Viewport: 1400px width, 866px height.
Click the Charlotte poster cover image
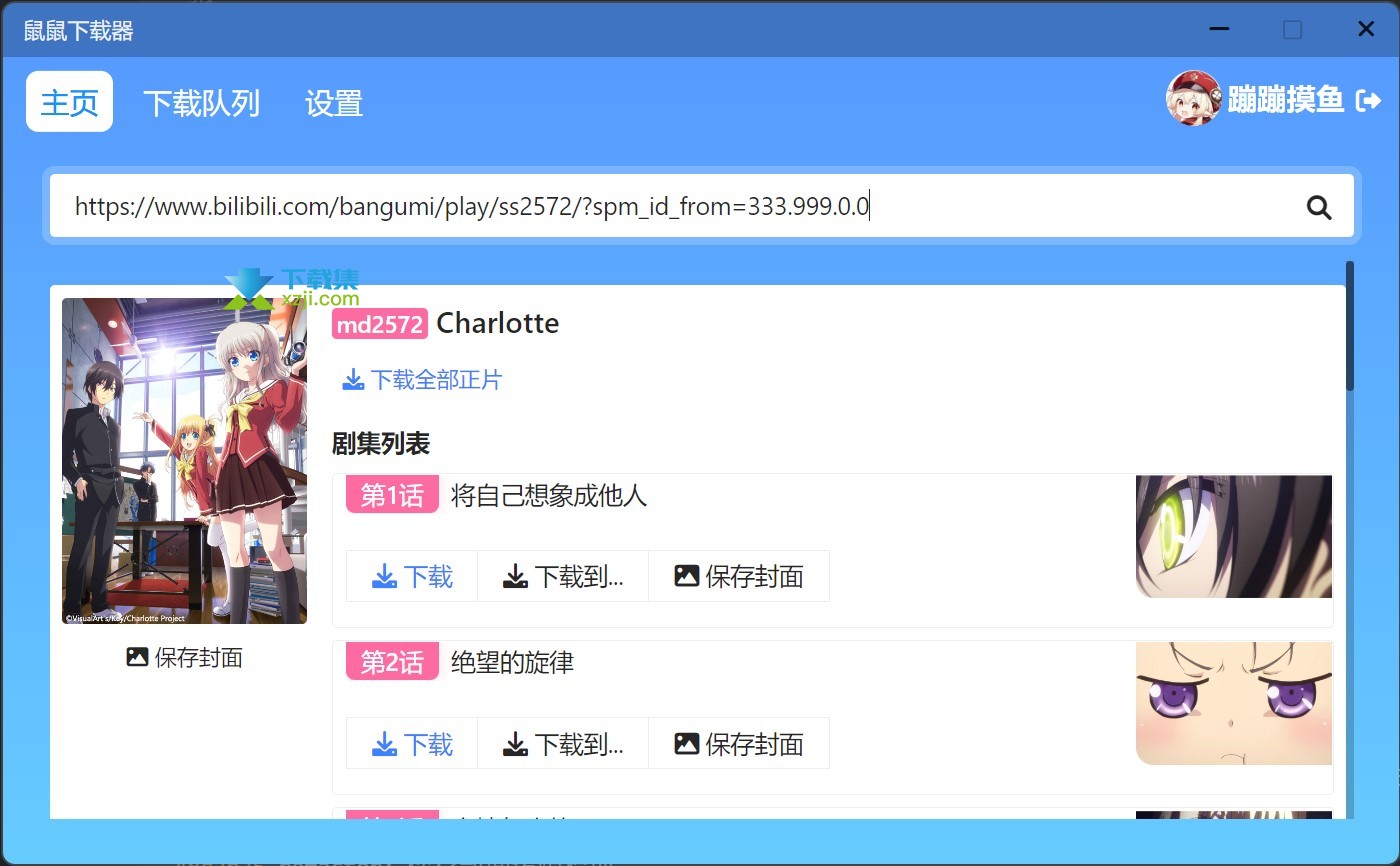point(184,461)
